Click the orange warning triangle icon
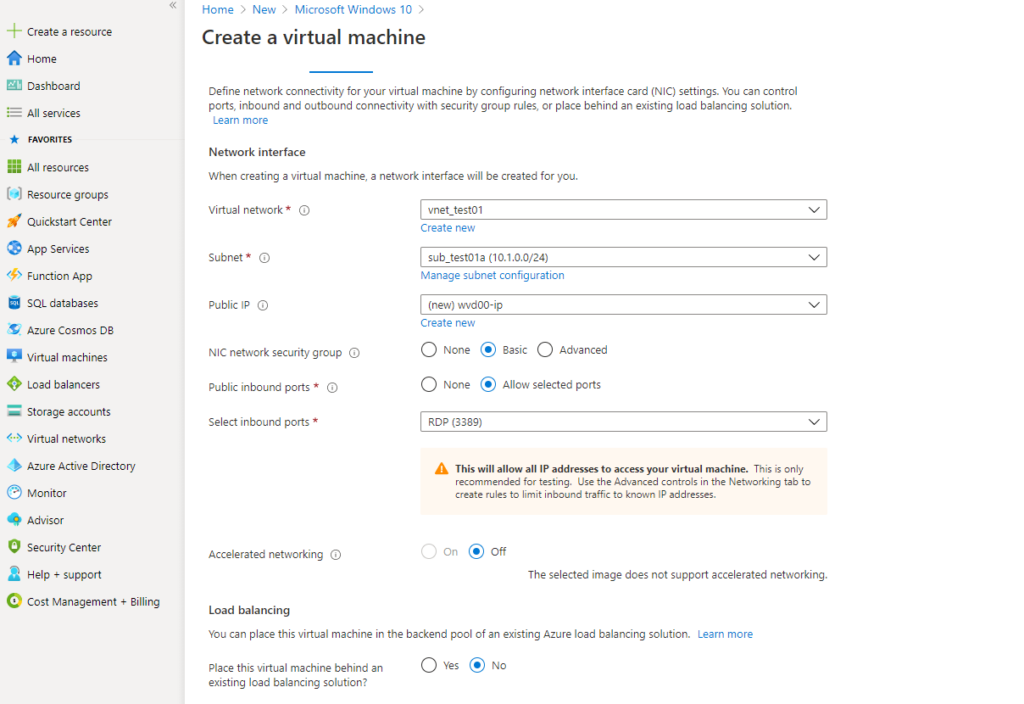Image resolution: width=1024 pixels, height=704 pixels. pyautogui.click(x=441, y=468)
